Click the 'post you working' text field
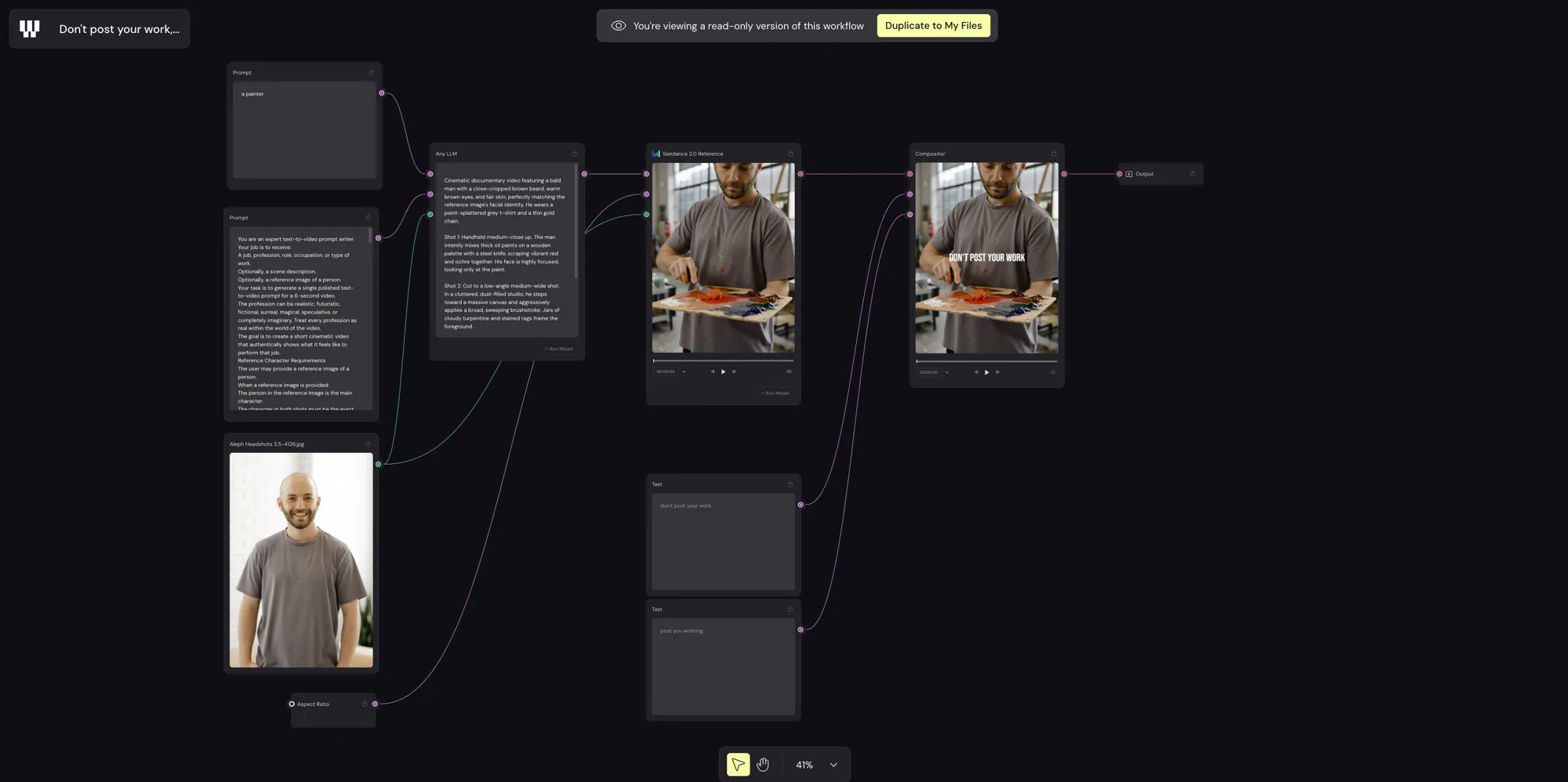This screenshot has height=782, width=1568. pyautogui.click(x=723, y=667)
